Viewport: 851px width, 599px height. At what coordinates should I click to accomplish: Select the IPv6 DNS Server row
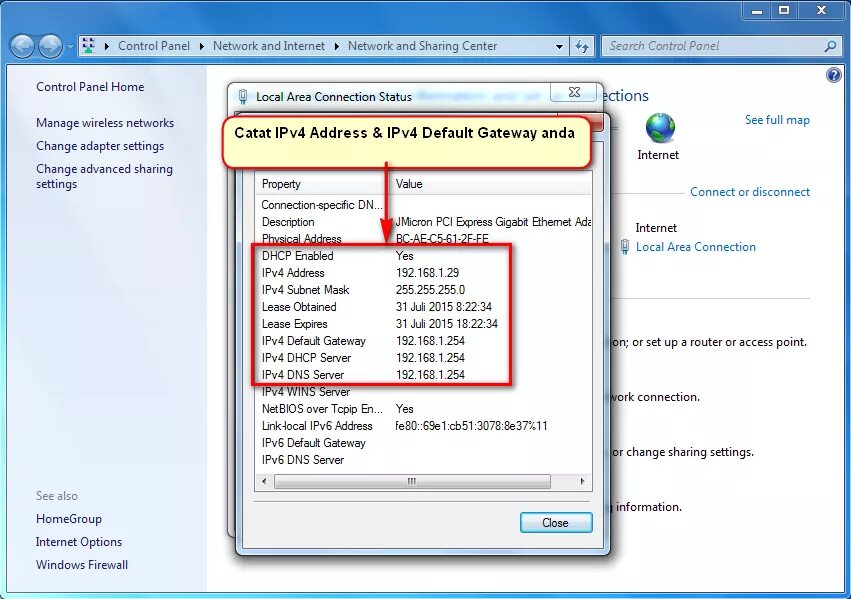click(x=423, y=460)
